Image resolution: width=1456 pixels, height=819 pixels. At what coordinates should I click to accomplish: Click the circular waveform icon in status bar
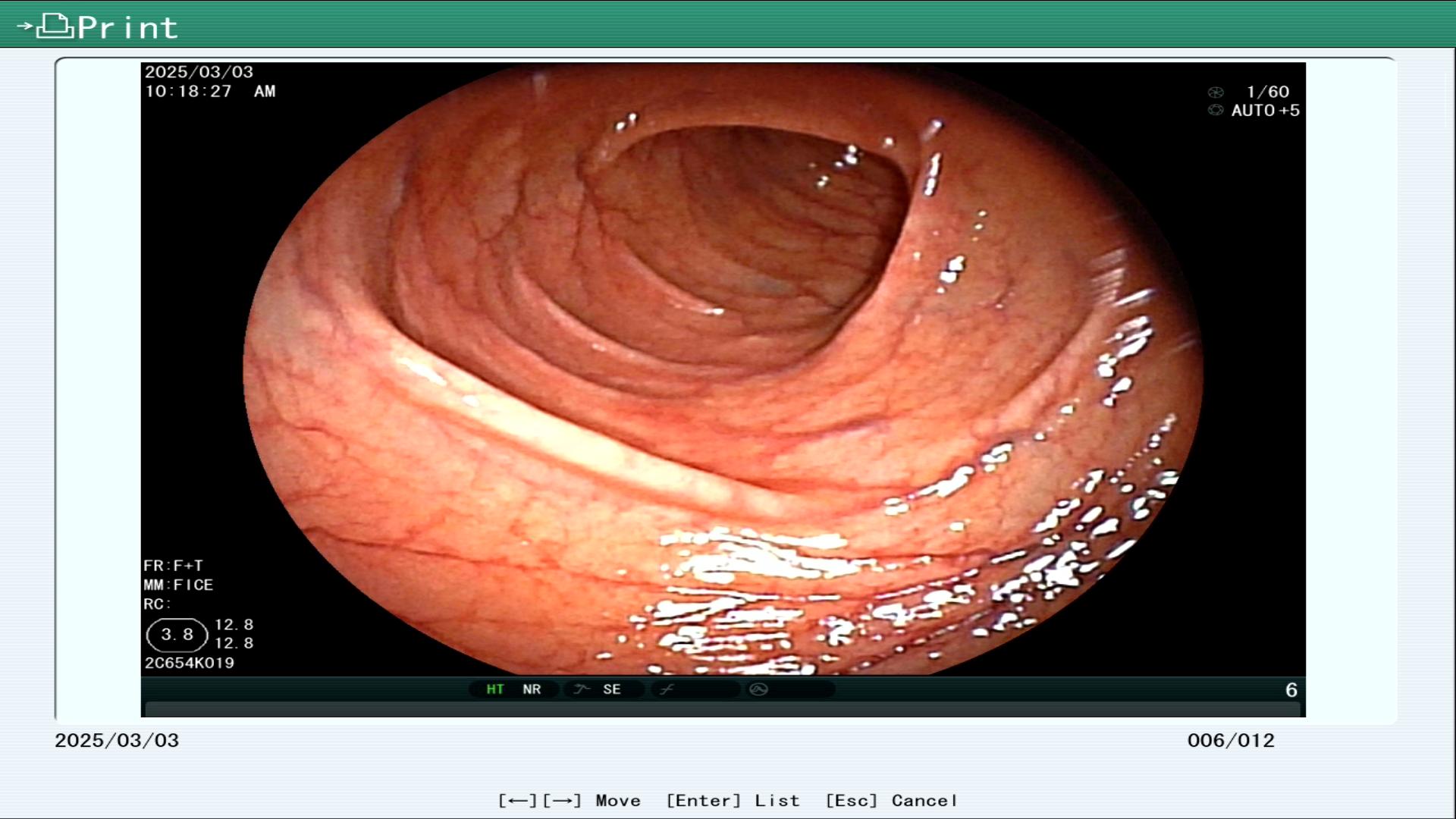click(x=758, y=689)
